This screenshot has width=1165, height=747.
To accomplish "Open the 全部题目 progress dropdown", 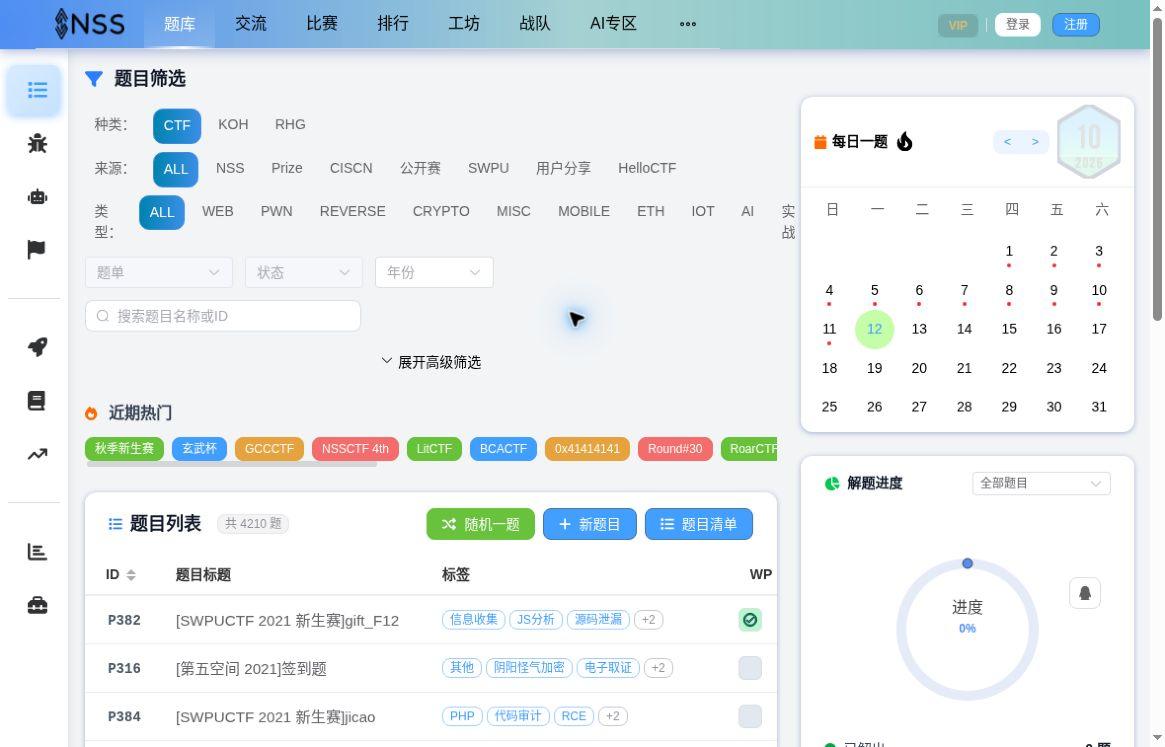I will [1041, 484].
